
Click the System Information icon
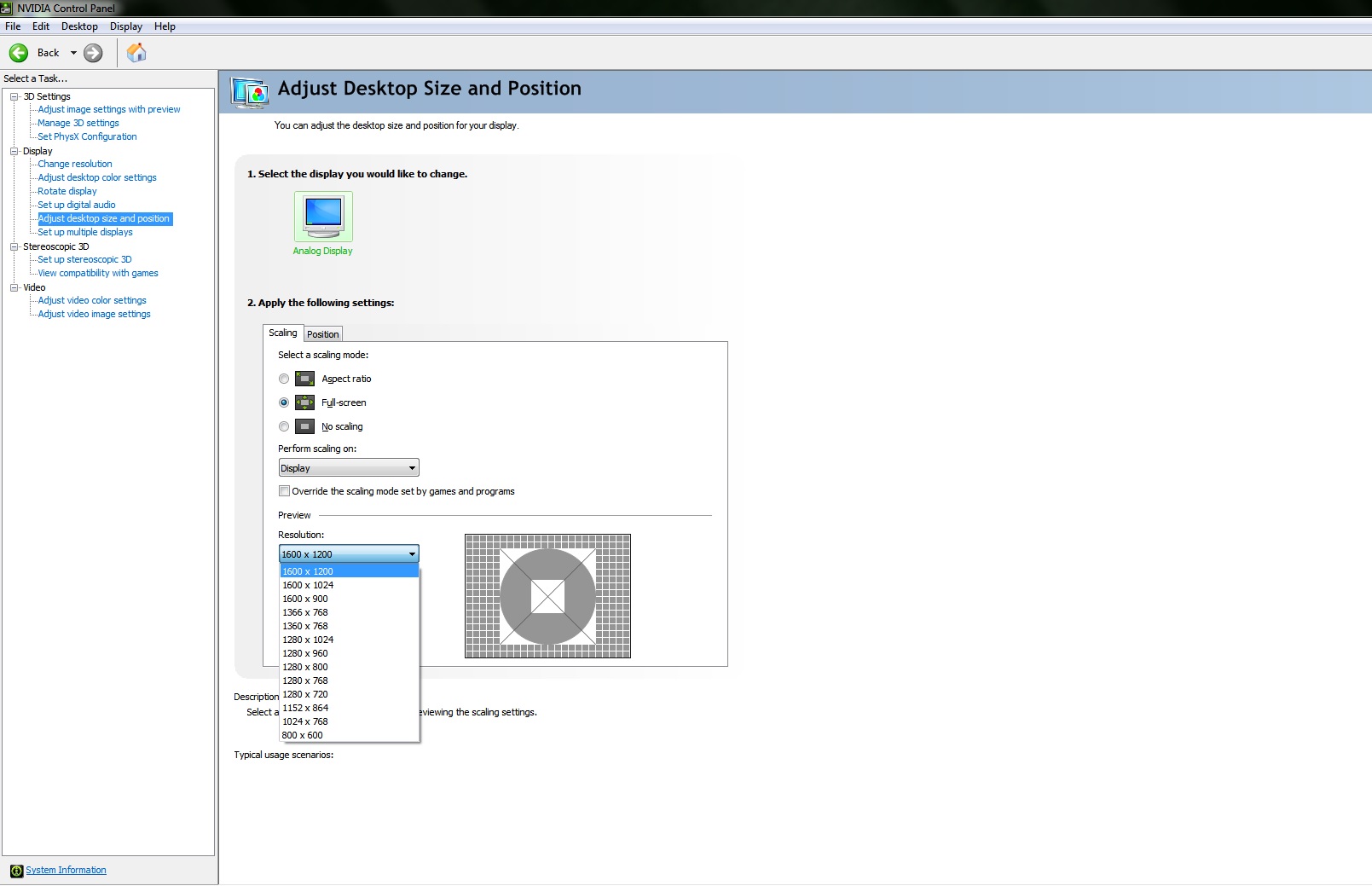click(x=16, y=871)
